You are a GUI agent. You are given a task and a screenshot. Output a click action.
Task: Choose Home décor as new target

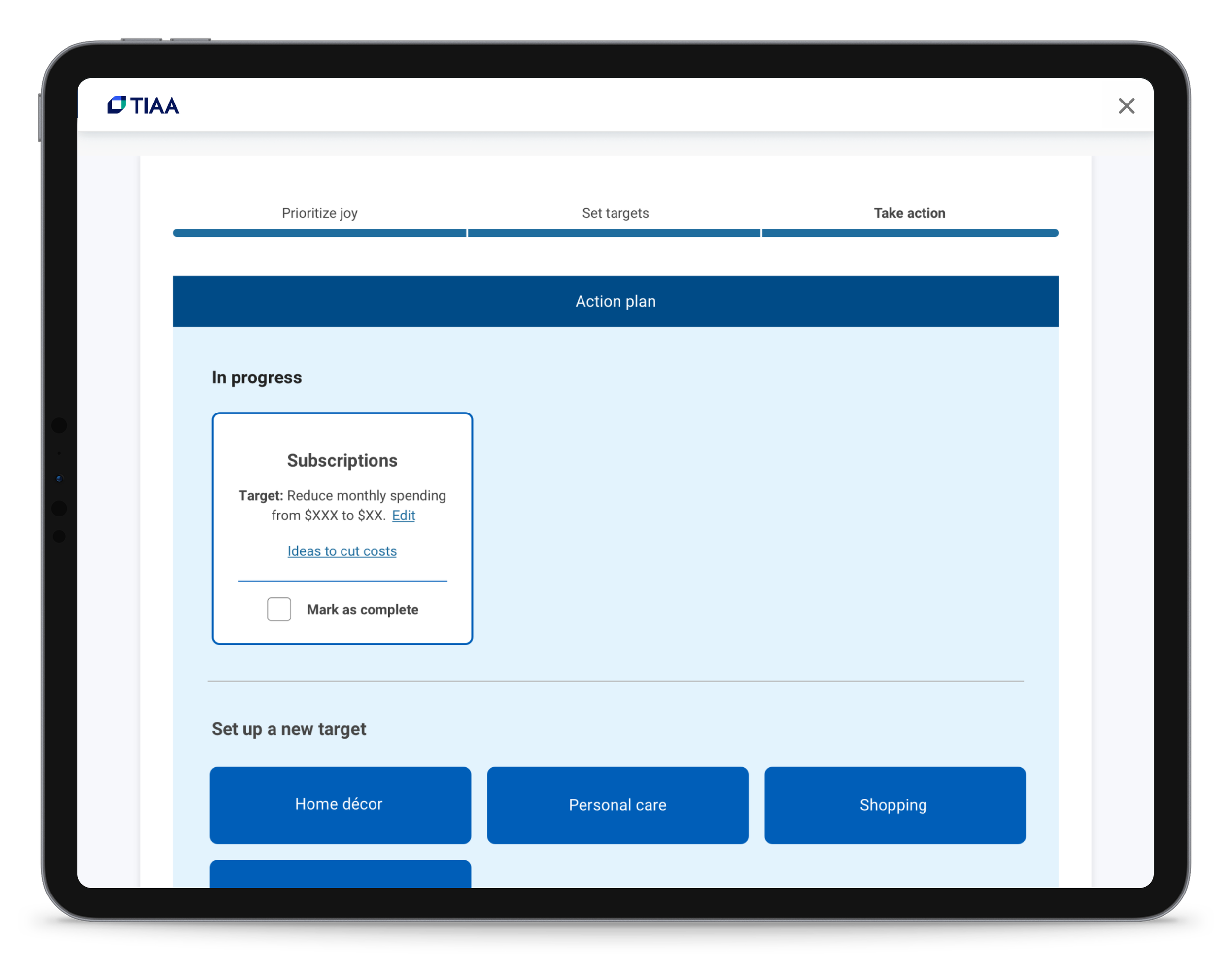340,804
